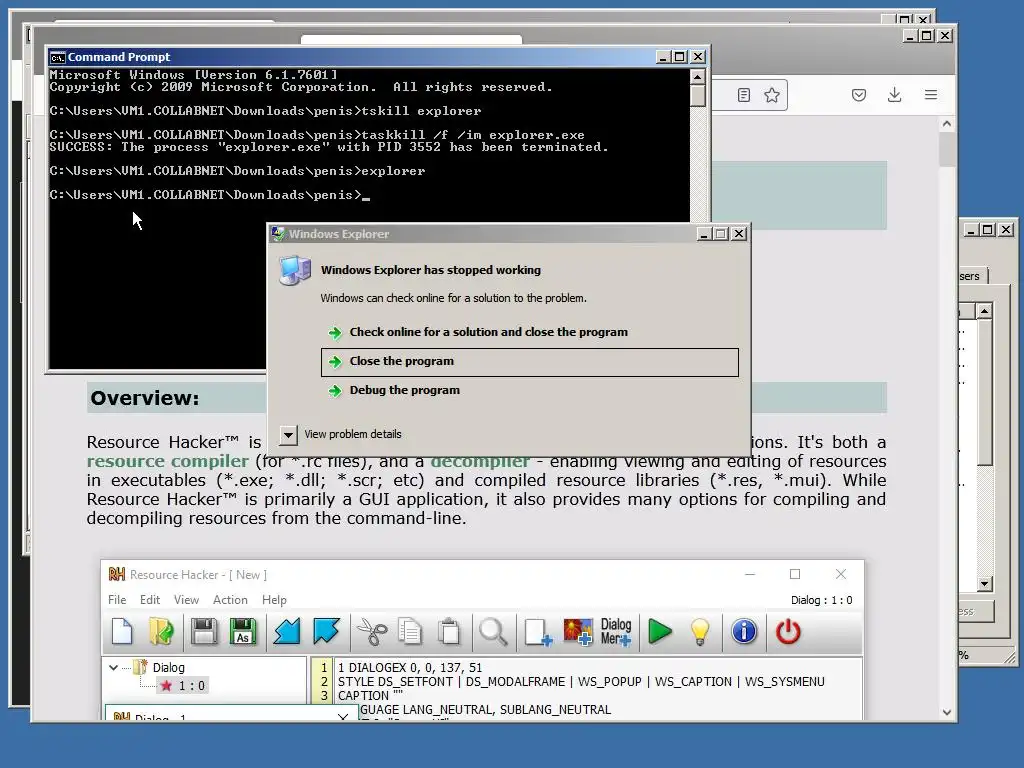The width and height of the screenshot is (1024, 768).
Task: Click the Add new blank resource icon
Action: click(x=538, y=632)
